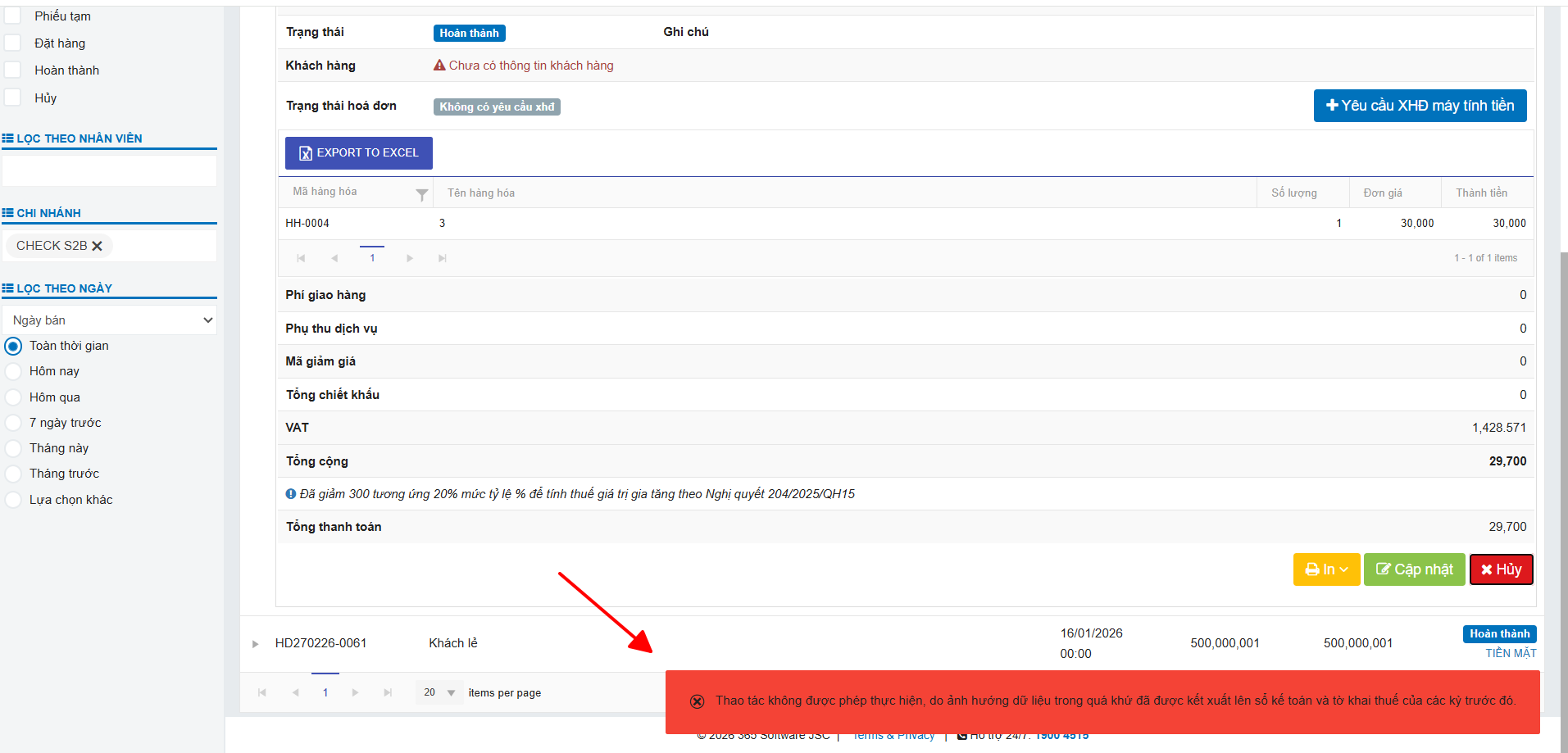This screenshot has height=753, width=1568.
Task: Go to next page in invoice list pager
Action: click(x=355, y=692)
